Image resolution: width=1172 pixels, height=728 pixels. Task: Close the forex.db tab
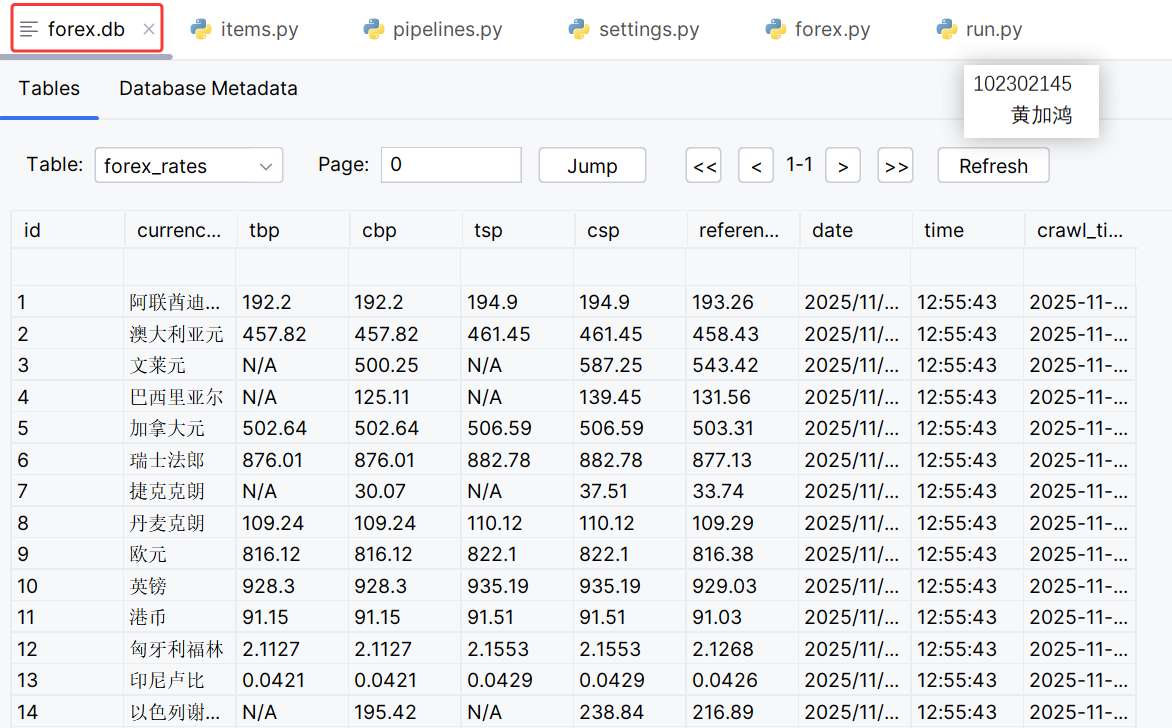point(149,29)
